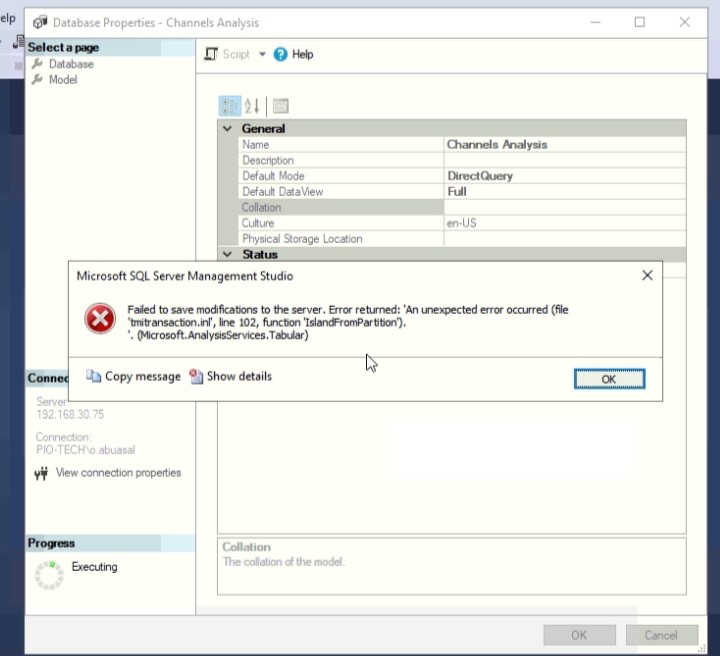Click the Help label in toolbar
720x656 pixels.
(x=303, y=54)
